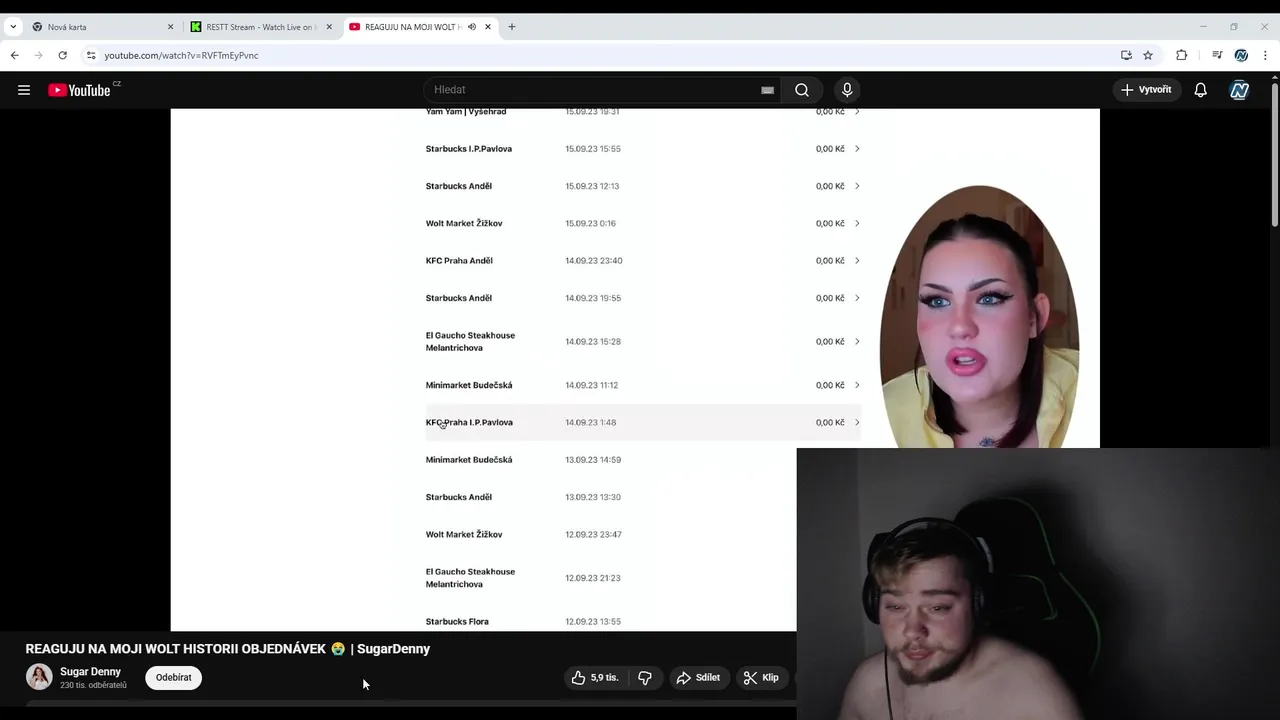This screenshot has width=1280, height=720.
Task: Open a new browser tab
Action: coord(512,27)
